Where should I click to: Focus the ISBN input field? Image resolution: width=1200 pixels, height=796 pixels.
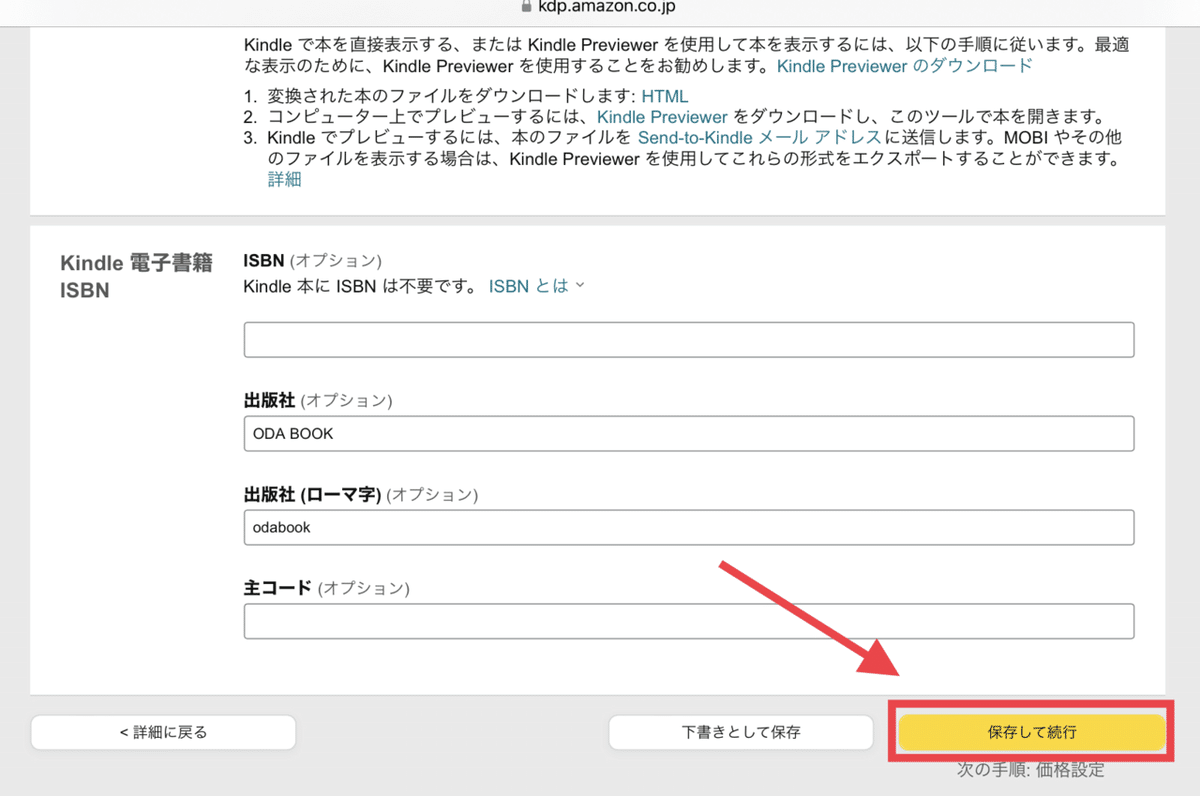689,340
